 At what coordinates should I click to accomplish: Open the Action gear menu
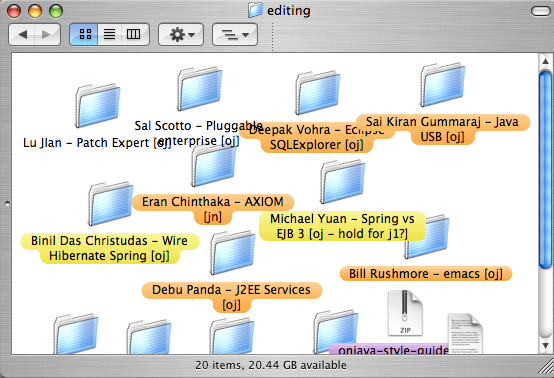181,34
